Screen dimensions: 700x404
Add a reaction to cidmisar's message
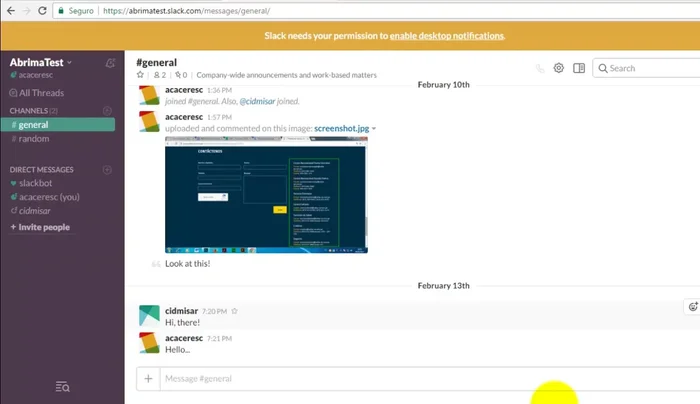tap(691, 307)
